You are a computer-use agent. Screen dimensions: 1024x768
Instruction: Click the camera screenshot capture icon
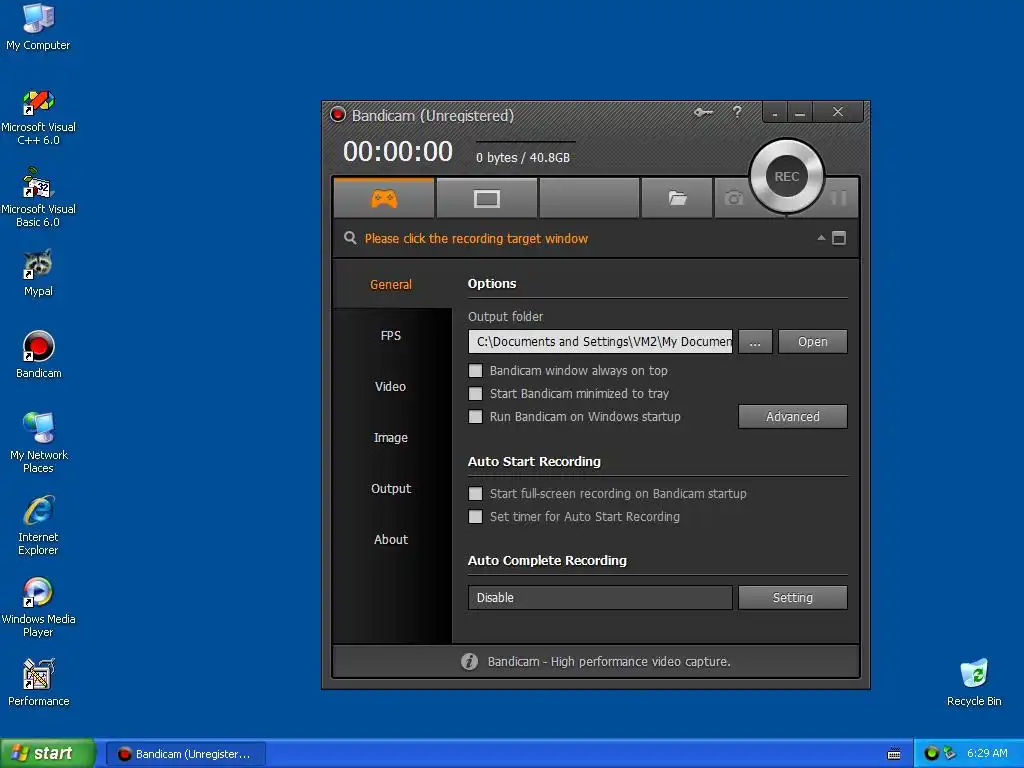pyautogui.click(x=734, y=198)
